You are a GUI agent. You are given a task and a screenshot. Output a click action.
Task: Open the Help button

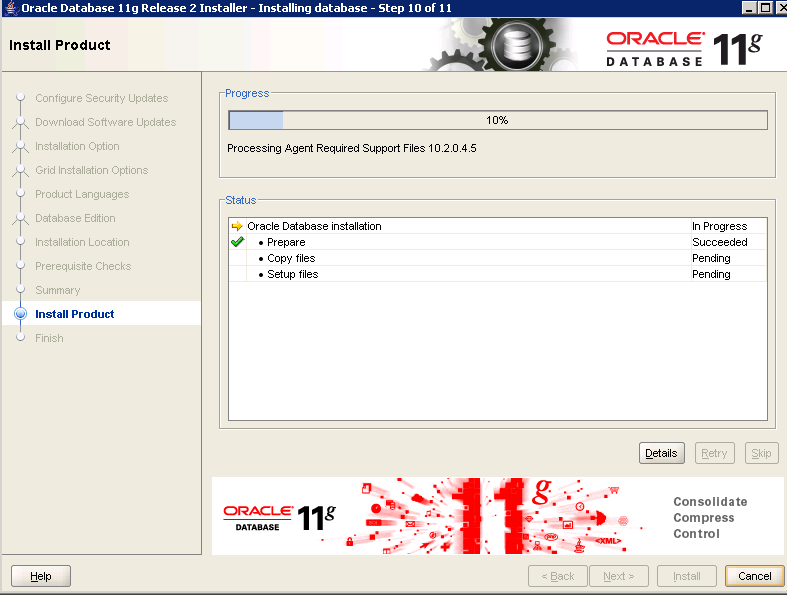point(41,576)
